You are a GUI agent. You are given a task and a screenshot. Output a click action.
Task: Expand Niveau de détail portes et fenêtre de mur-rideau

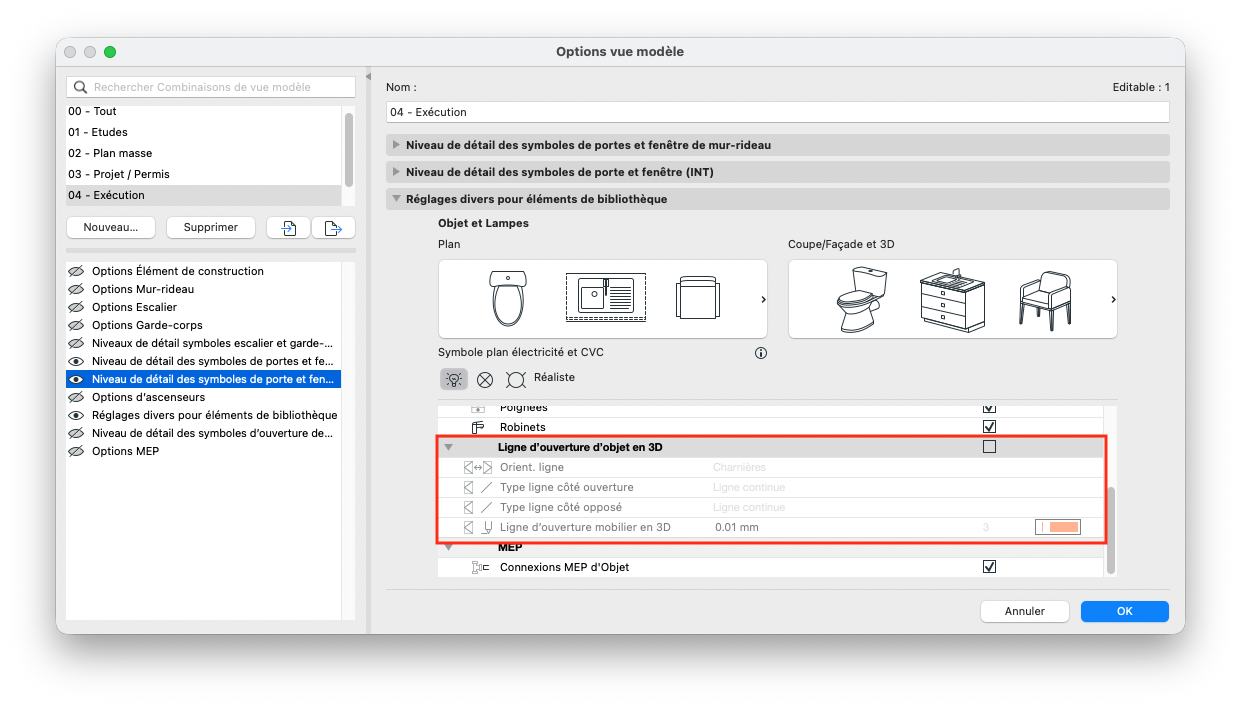(397, 145)
